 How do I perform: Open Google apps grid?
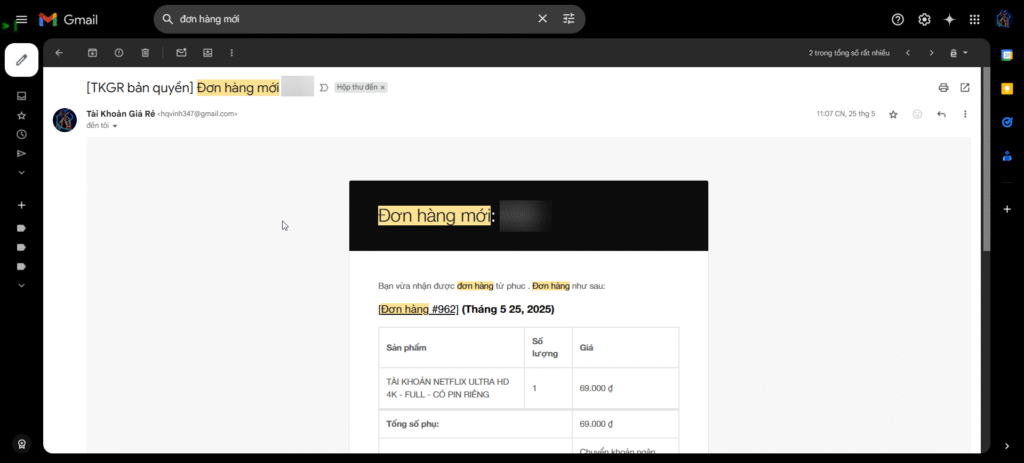click(x=974, y=20)
